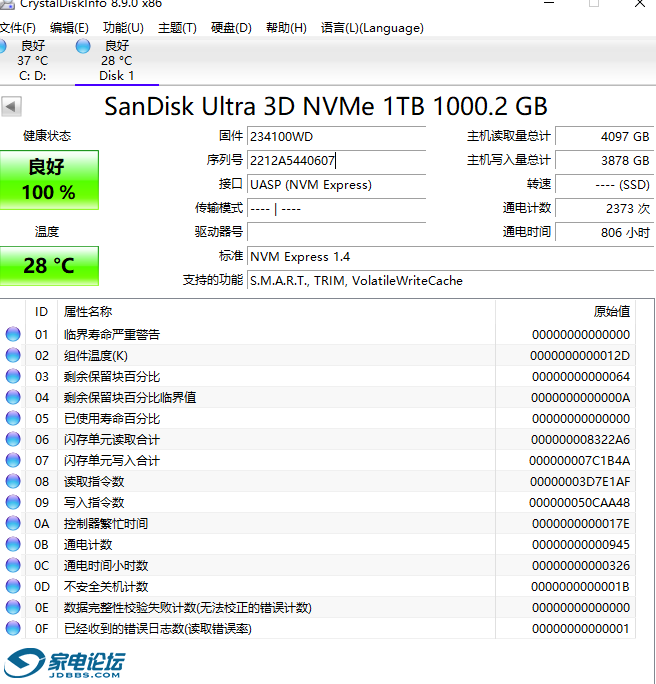This screenshot has width=656, height=684.
Task: Click the supported features field S.M.A.R.T., TRIM
Action: click(451, 280)
